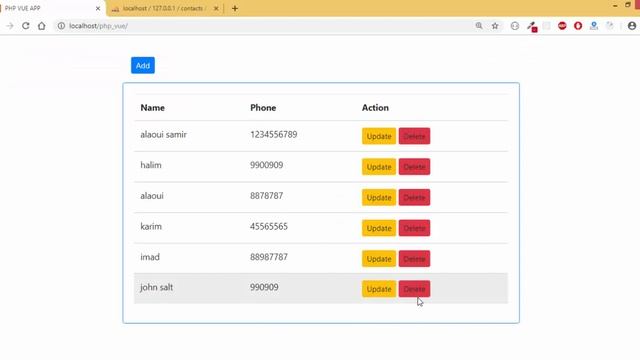
Task: Click the Phone column header
Action: (263, 108)
